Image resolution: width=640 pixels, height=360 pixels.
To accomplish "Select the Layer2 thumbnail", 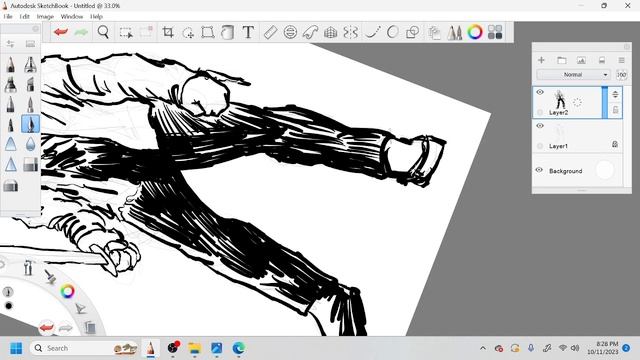I will click(x=560, y=100).
